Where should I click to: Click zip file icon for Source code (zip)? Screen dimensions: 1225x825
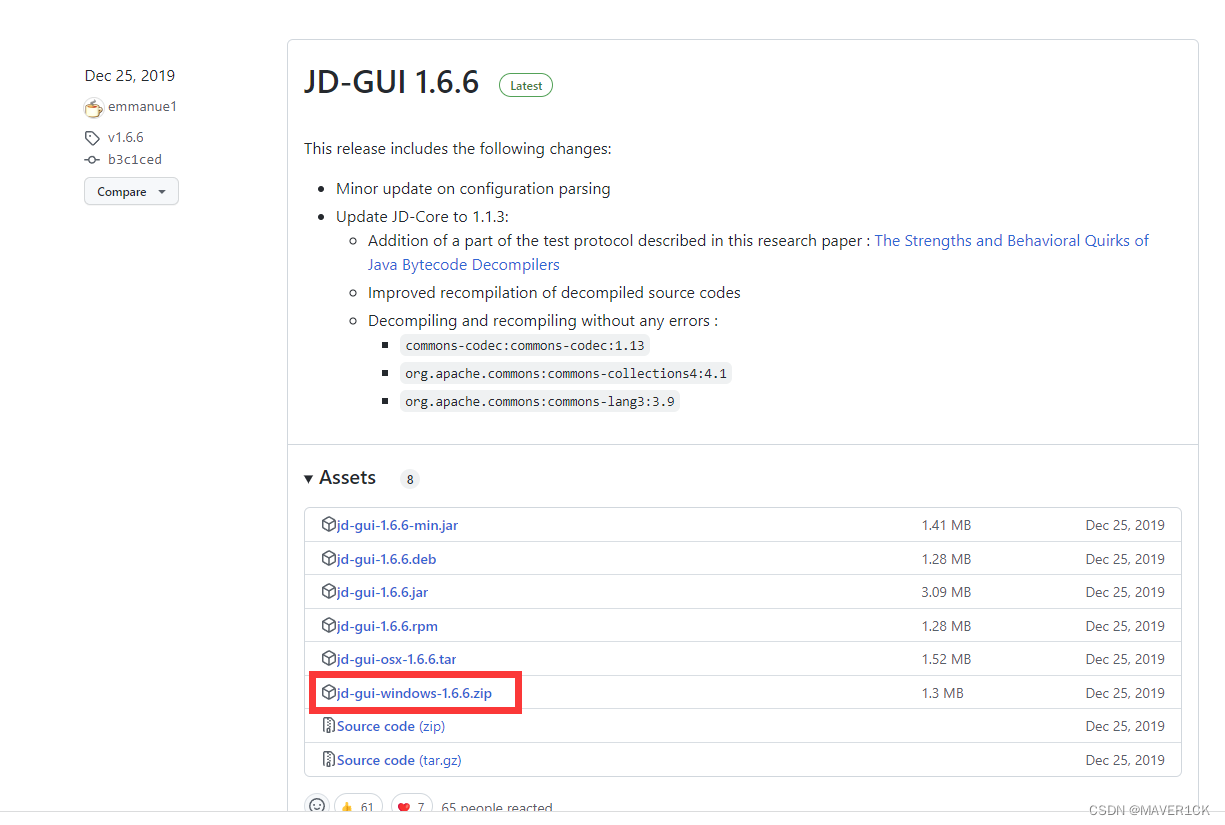329,726
